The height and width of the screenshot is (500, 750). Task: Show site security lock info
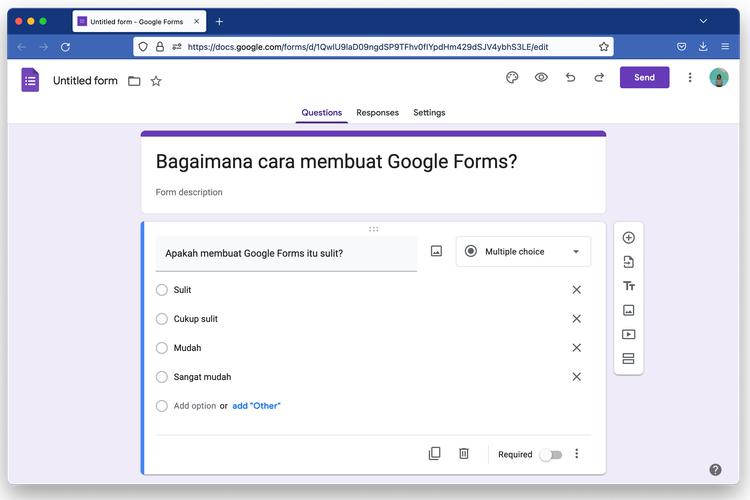(160, 47)
